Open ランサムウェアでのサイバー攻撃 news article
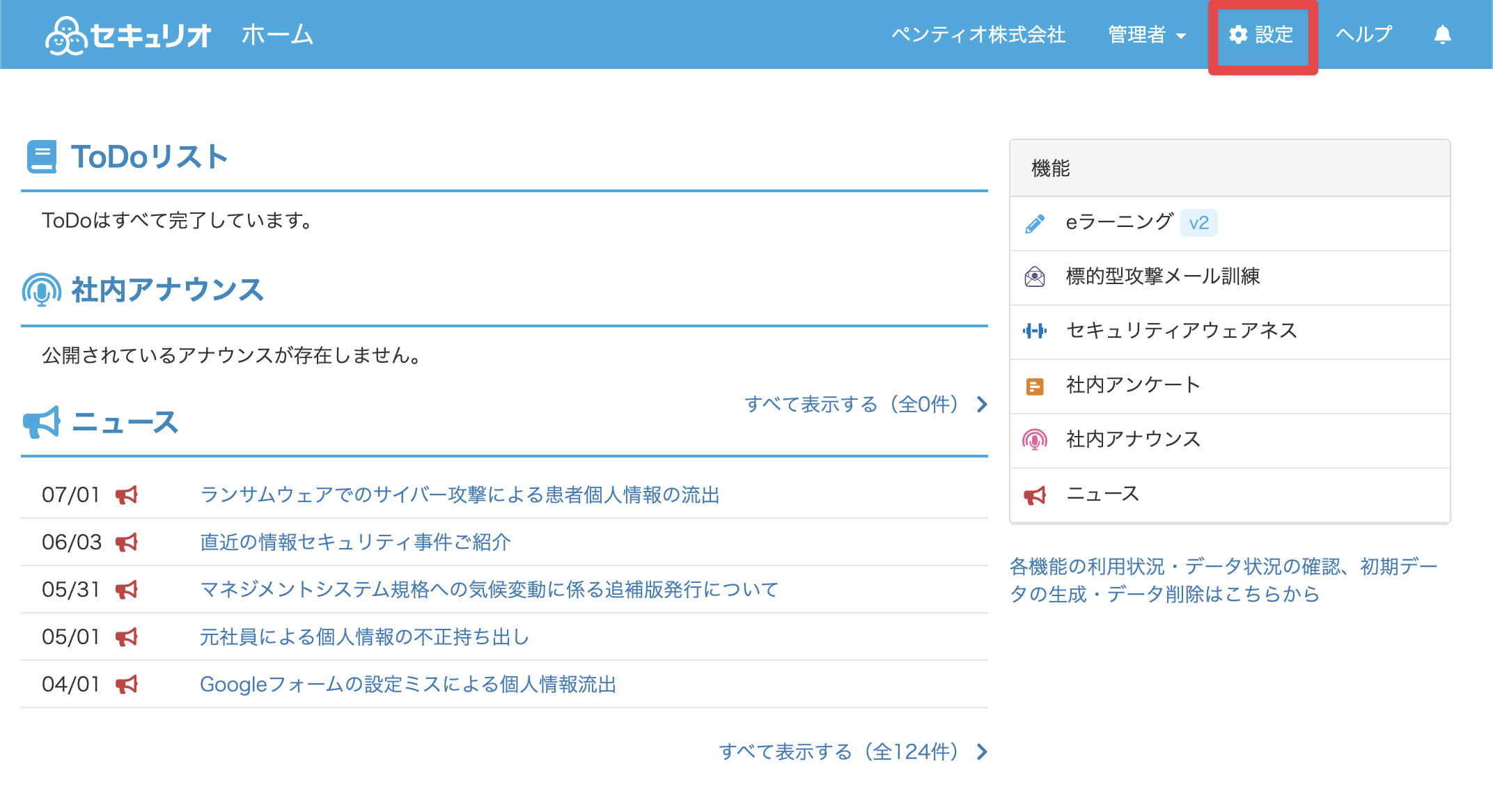Screen dimensions: 1493x812 (460, 494)
